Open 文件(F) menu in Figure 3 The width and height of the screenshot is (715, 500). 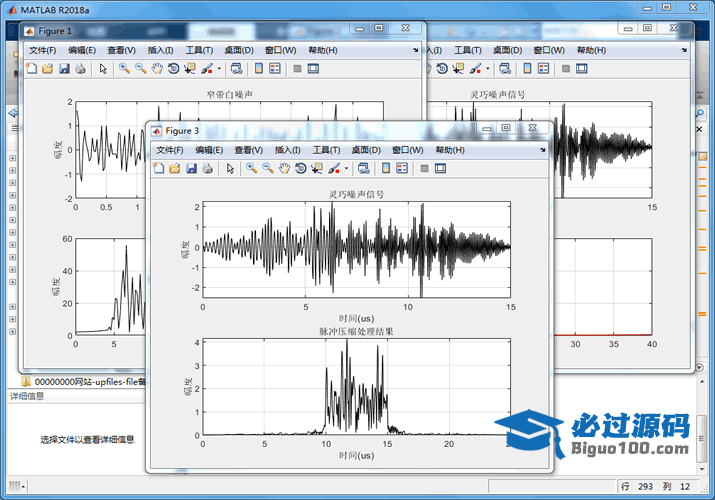[170, 150]
